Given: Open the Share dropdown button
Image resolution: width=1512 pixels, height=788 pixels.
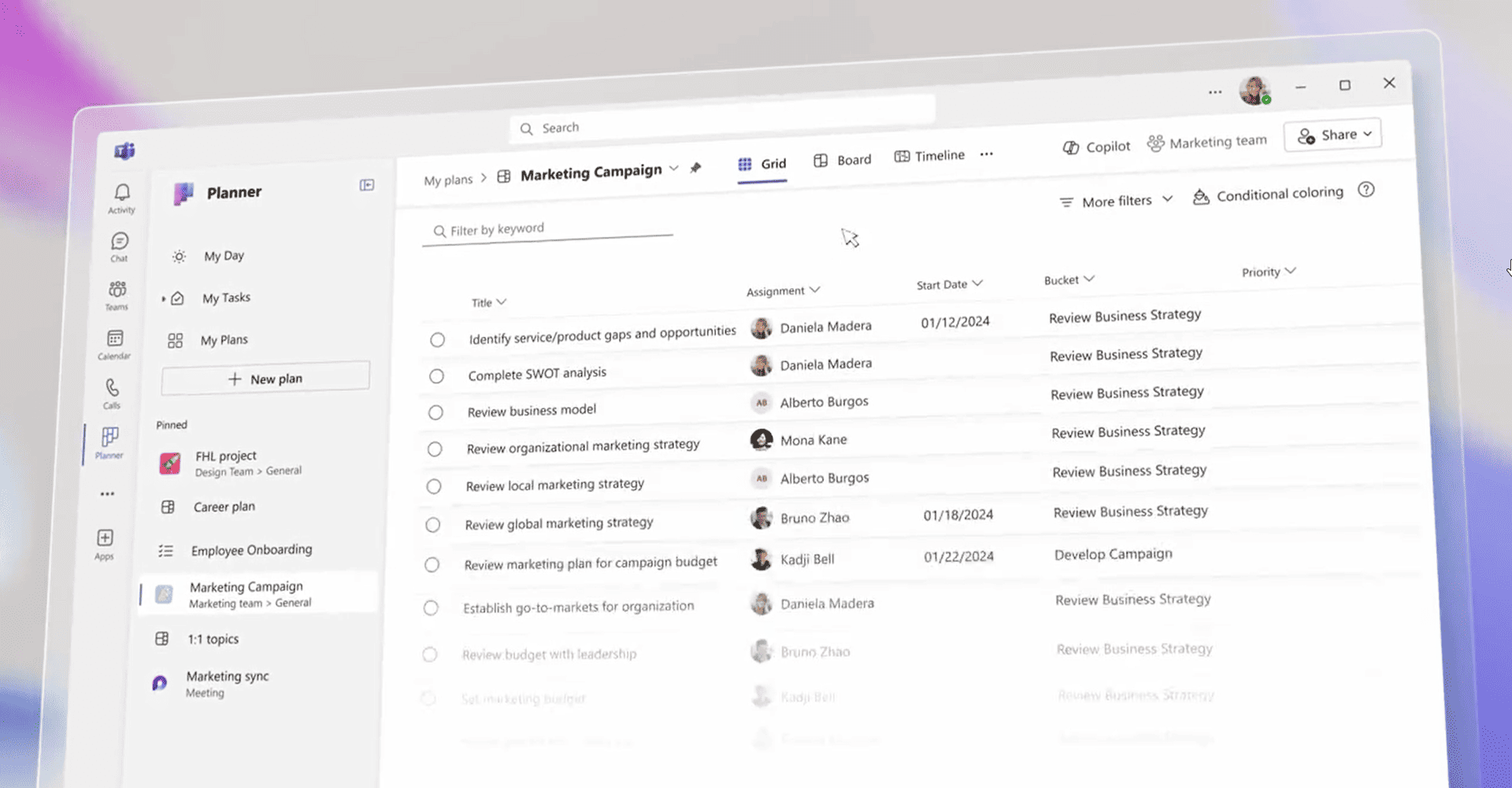Looking at the screenshot, I should click(1332, 135).
